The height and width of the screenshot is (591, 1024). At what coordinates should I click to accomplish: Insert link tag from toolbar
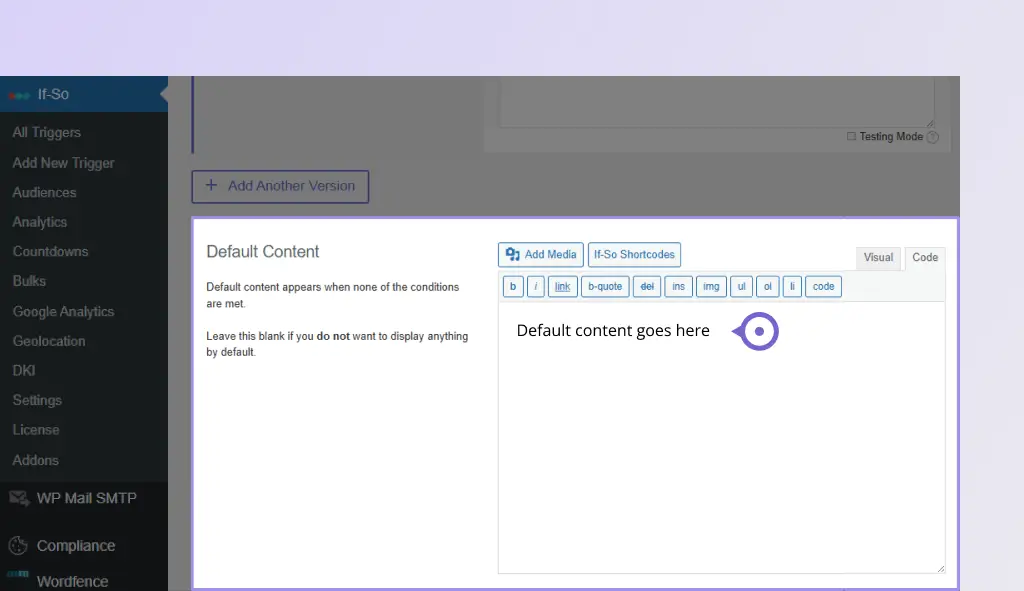tap(562, 286)
